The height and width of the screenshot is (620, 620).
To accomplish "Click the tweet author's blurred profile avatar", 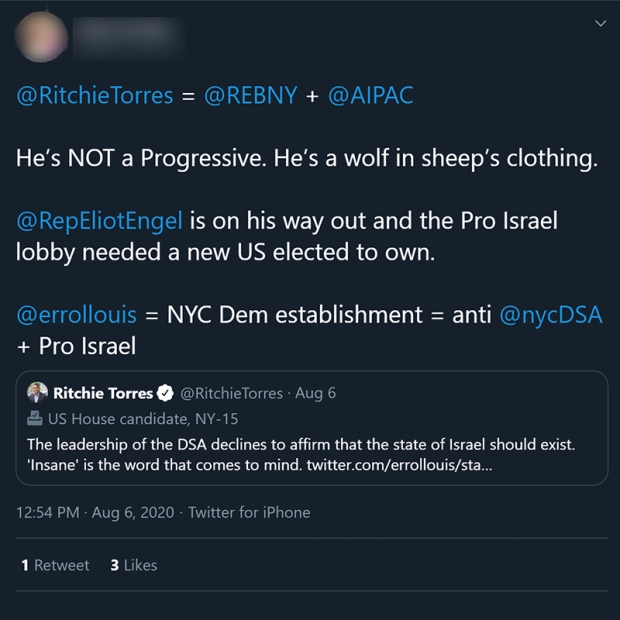I will [x=41, y=38].
